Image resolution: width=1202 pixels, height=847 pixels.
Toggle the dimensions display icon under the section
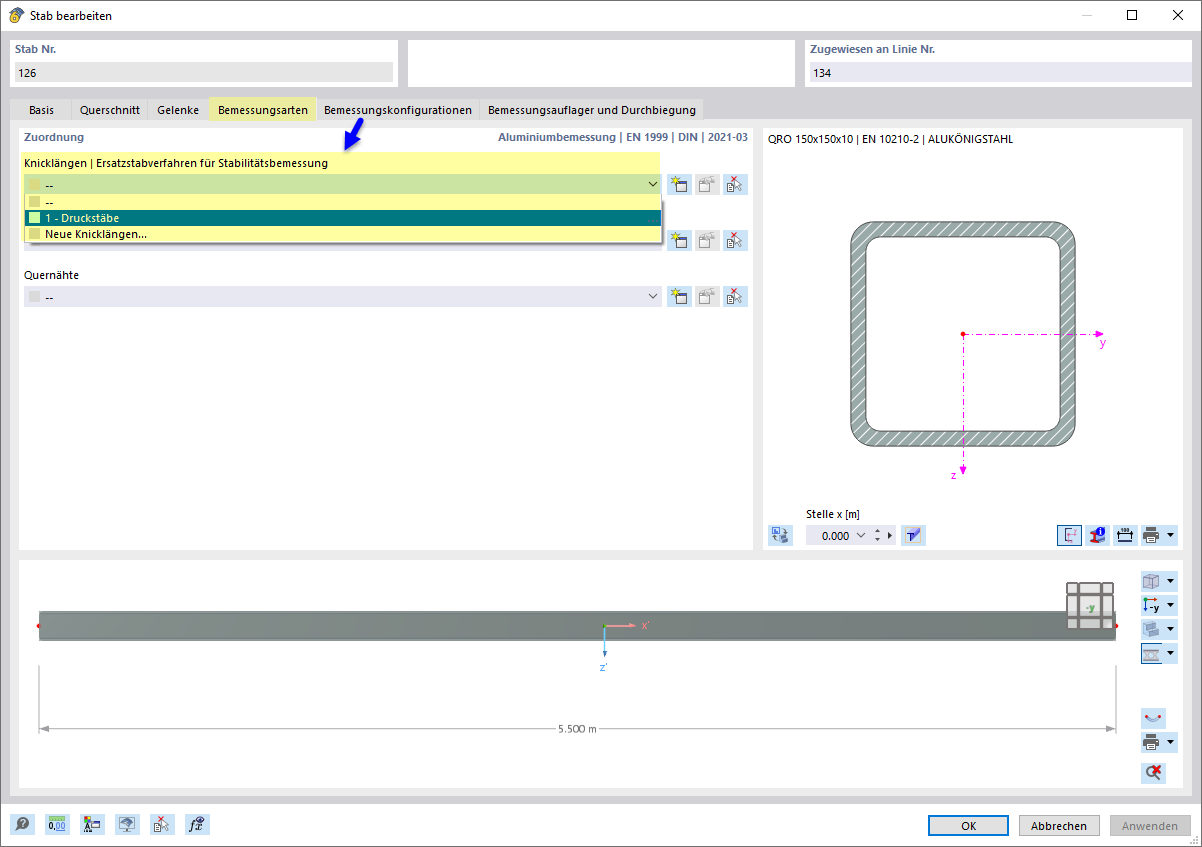[x=1125, y=535]
